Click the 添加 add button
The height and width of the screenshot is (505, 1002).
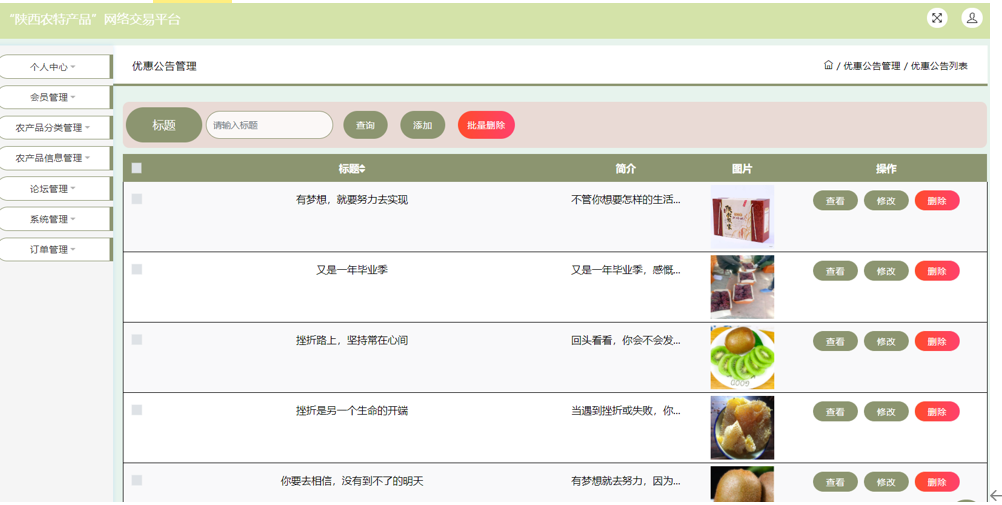coord(422,125)
